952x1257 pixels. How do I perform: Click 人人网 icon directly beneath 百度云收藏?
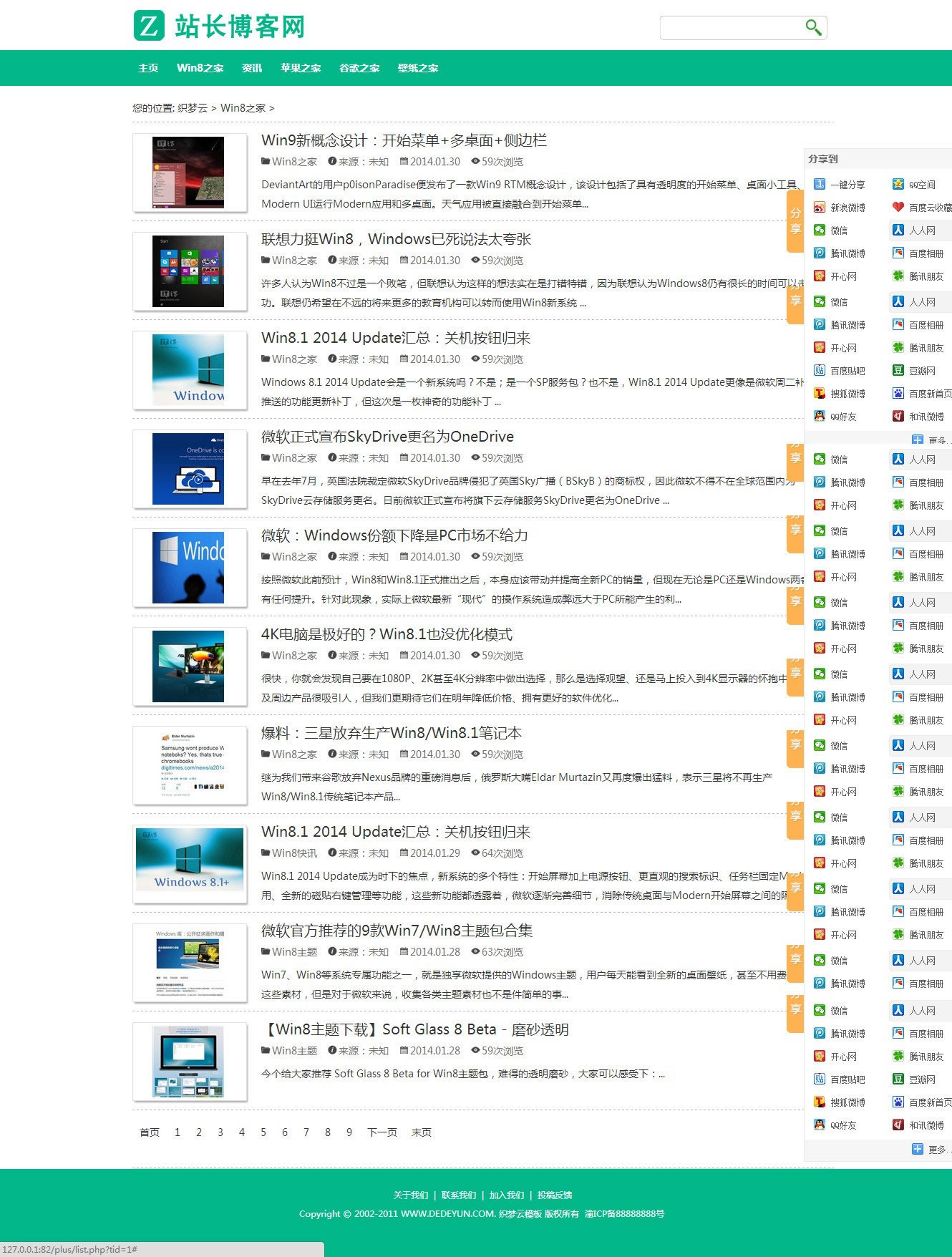898,230
